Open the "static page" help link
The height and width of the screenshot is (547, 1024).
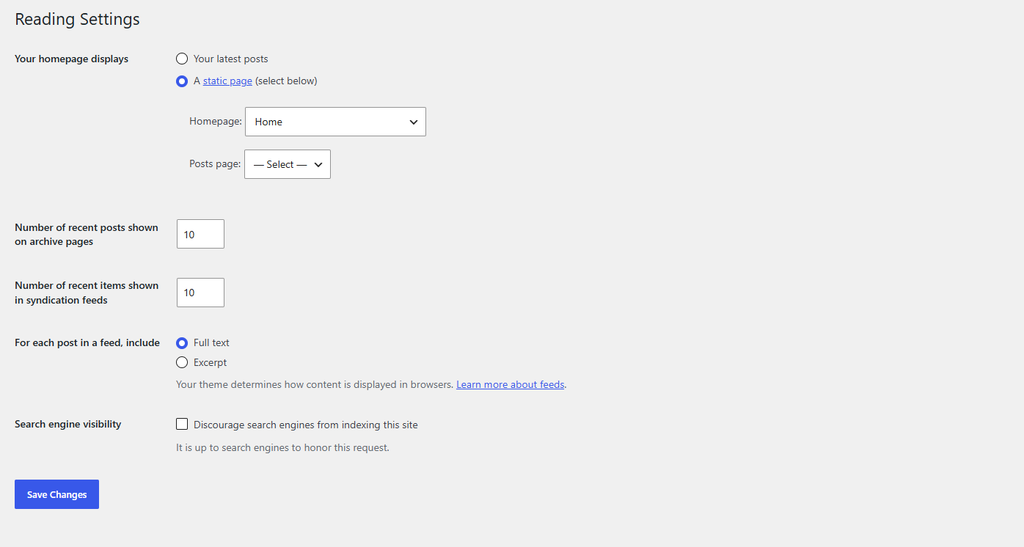[x=227, y=81]
